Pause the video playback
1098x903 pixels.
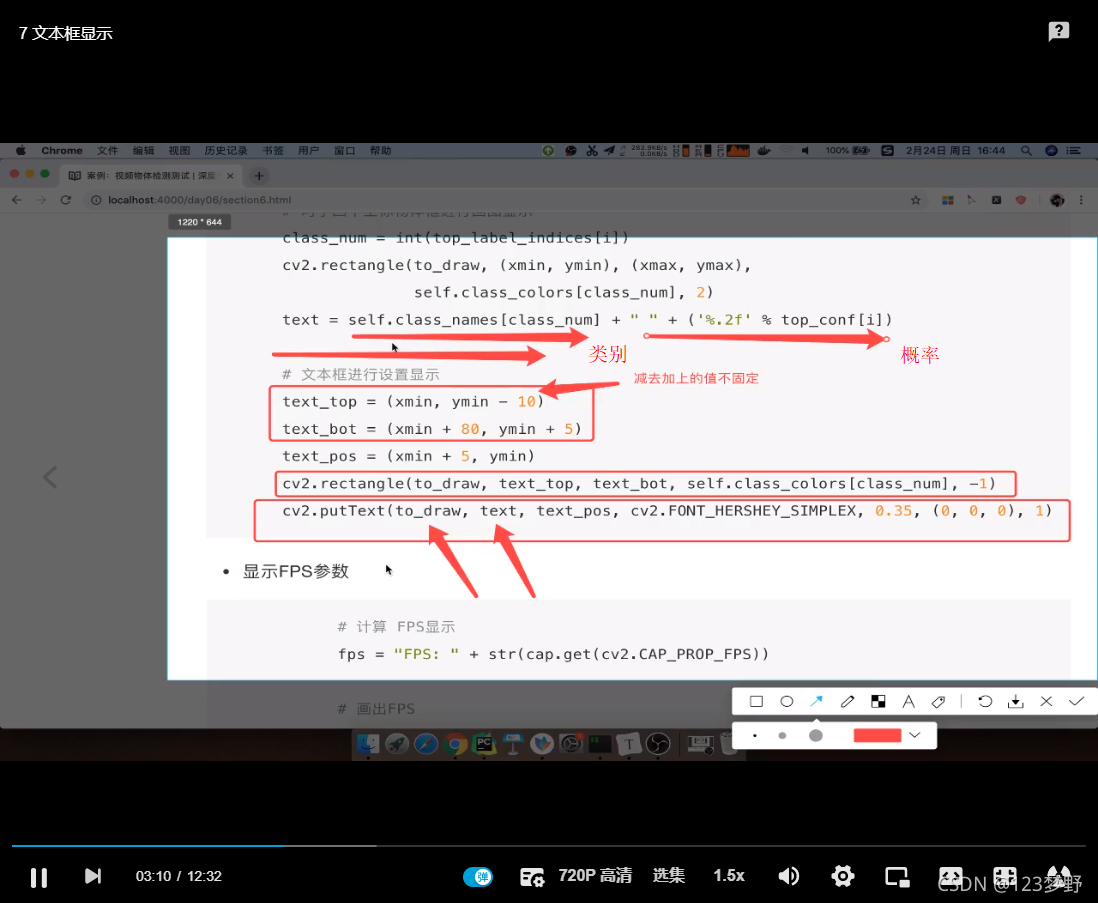point(39,877)
